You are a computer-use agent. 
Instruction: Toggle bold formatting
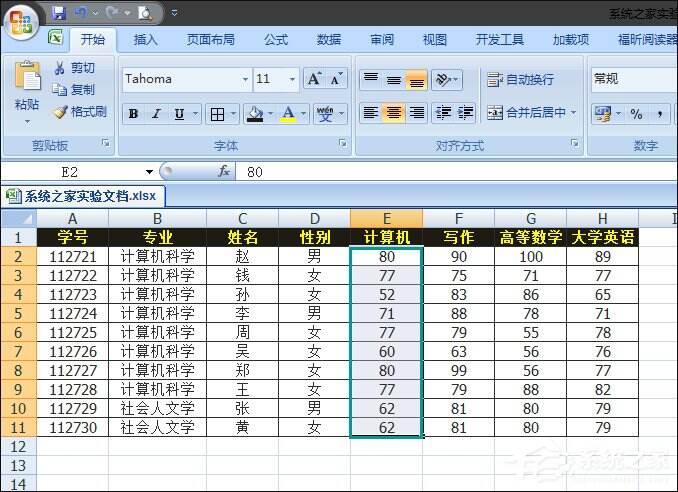pyautogui.click(x=134, y=114)
